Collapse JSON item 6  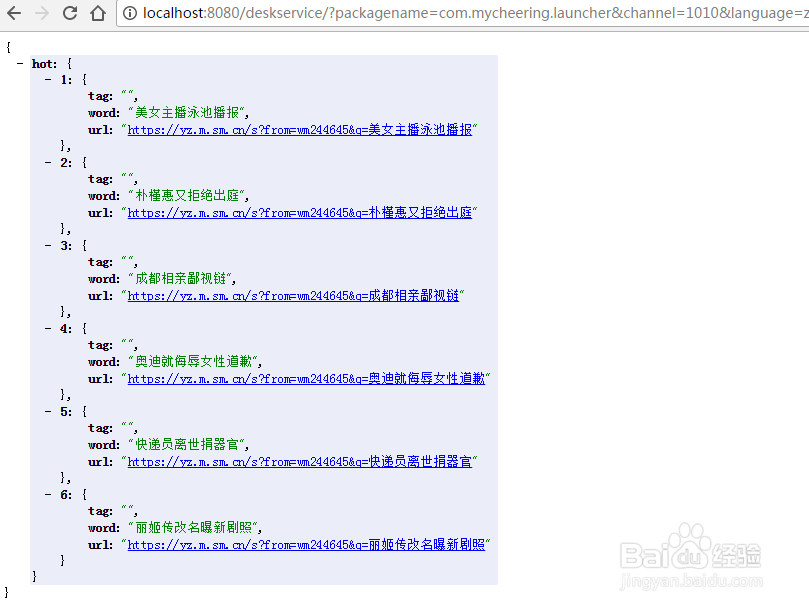coord(48,495)
